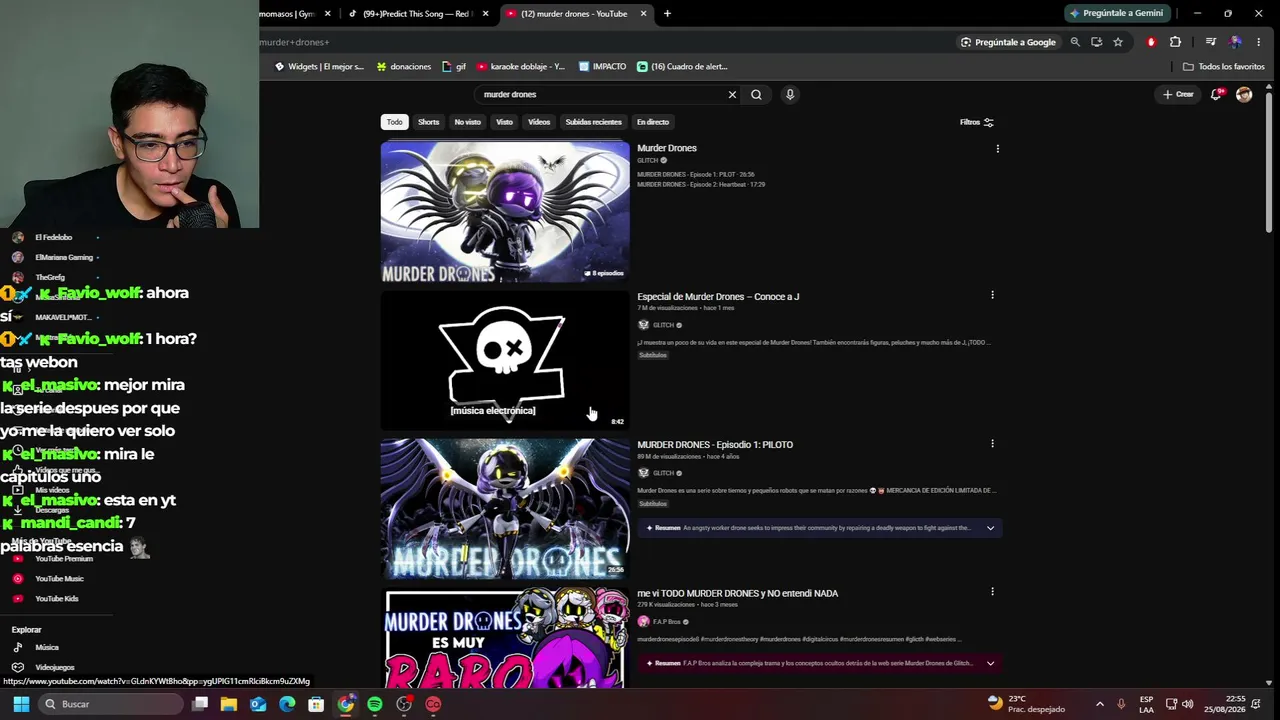Close the murder drones YouTube tab
This screenshot has height=720, width=1280.
pyautogui.click(x=644, y=14)
